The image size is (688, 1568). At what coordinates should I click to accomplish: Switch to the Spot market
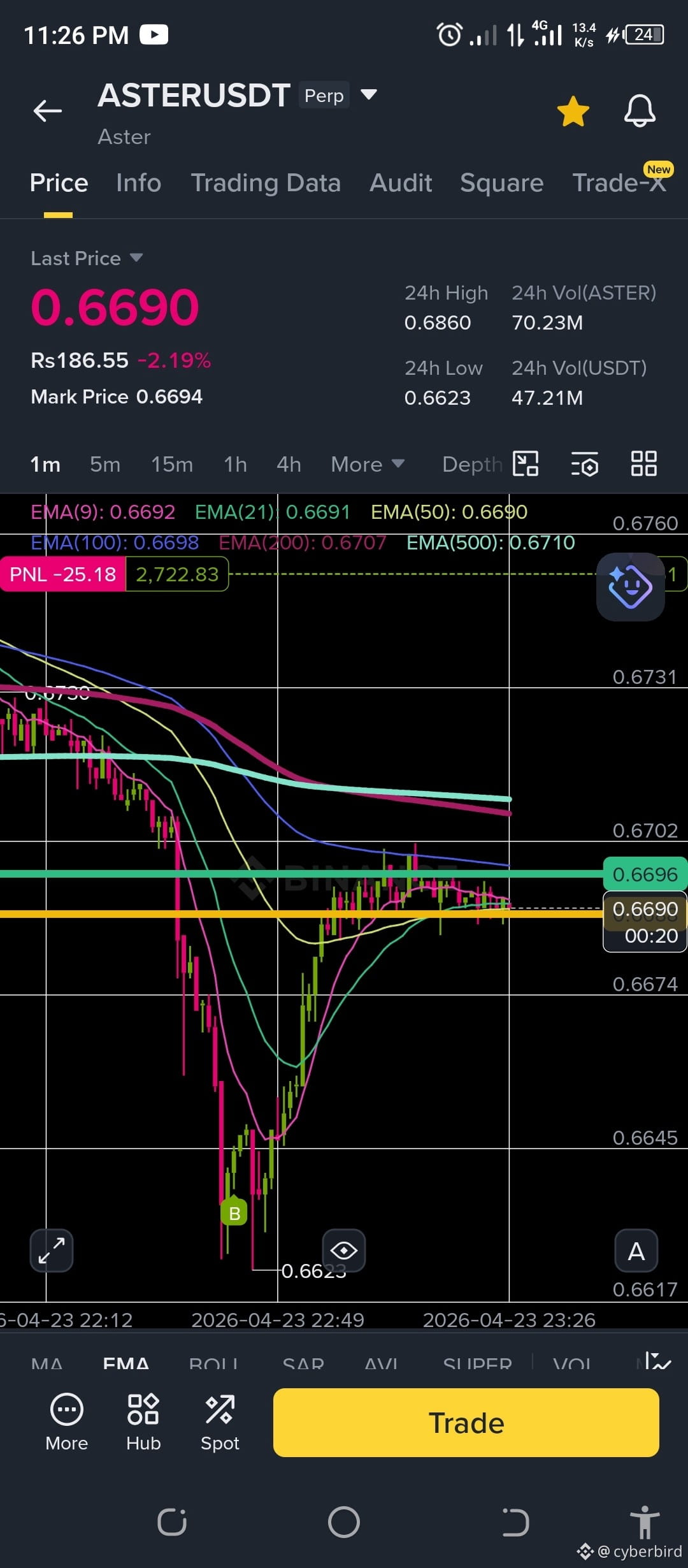click(x=220, y=1423)
